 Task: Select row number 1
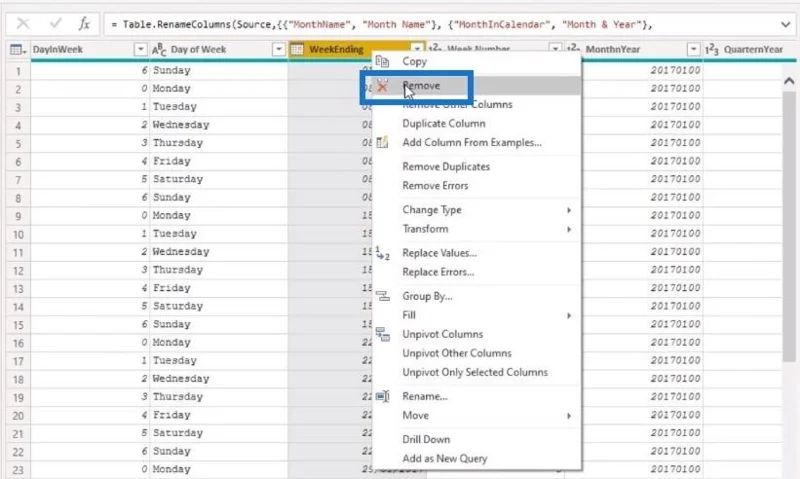(18, 71)
